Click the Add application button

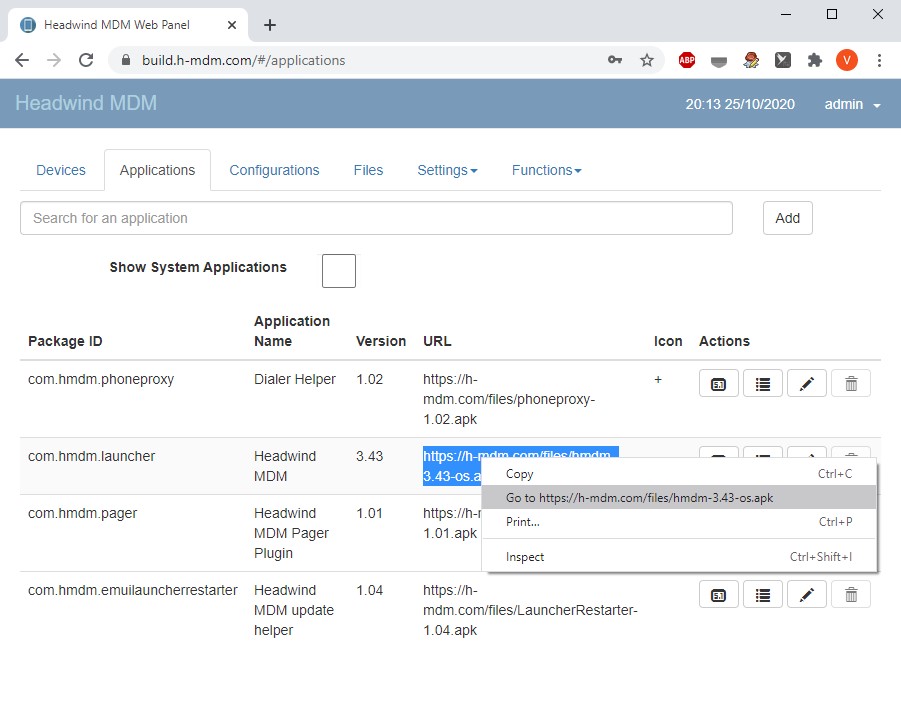787,218
